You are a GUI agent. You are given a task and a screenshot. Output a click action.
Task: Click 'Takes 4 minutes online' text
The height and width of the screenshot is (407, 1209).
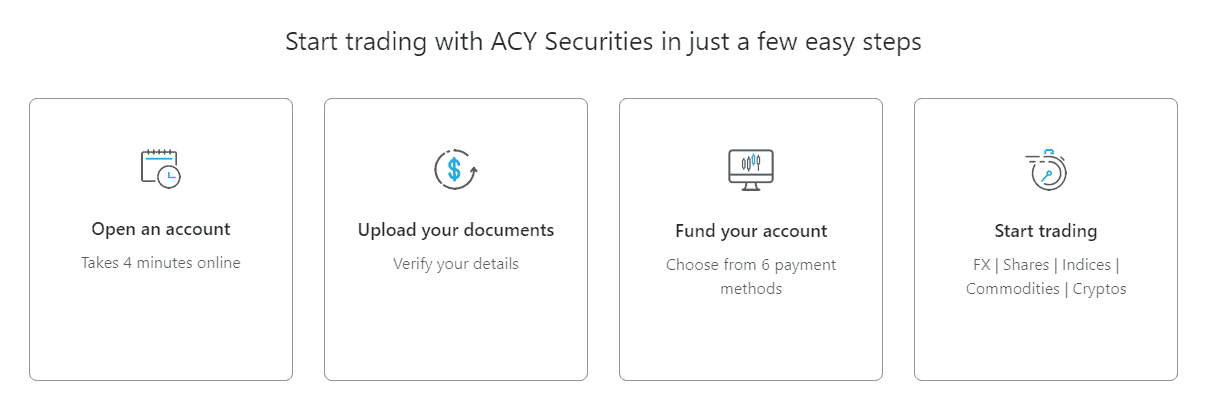(161, 263)
